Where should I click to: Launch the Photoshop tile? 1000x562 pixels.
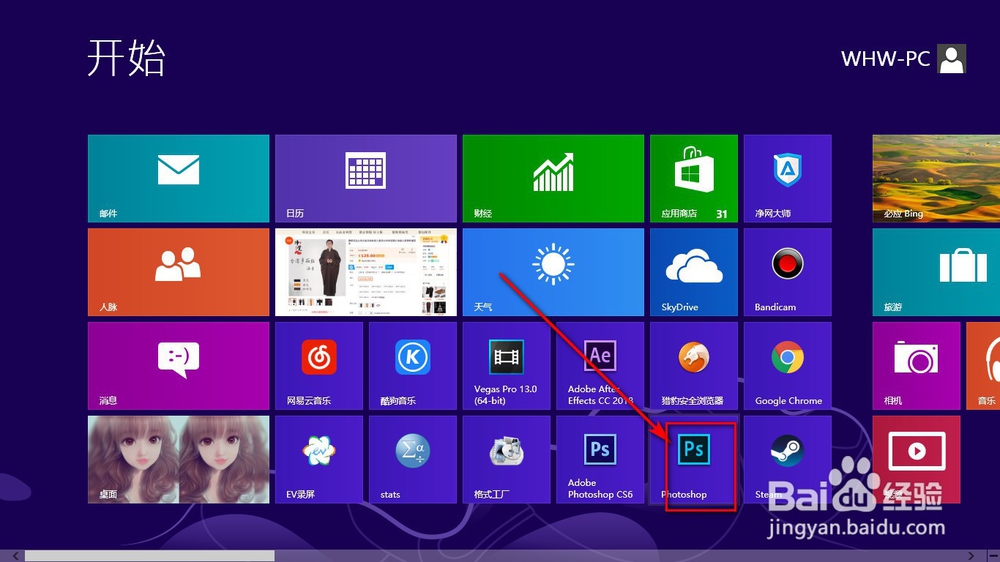[x=694, y=460]
